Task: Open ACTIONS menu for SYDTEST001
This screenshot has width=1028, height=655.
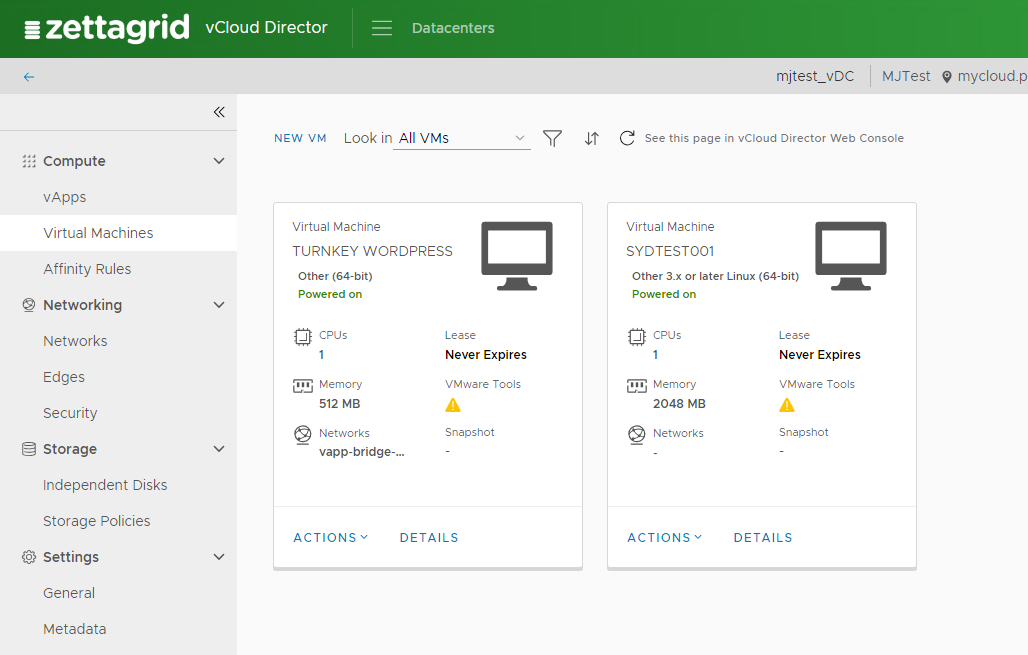Action: click(664, 538)
